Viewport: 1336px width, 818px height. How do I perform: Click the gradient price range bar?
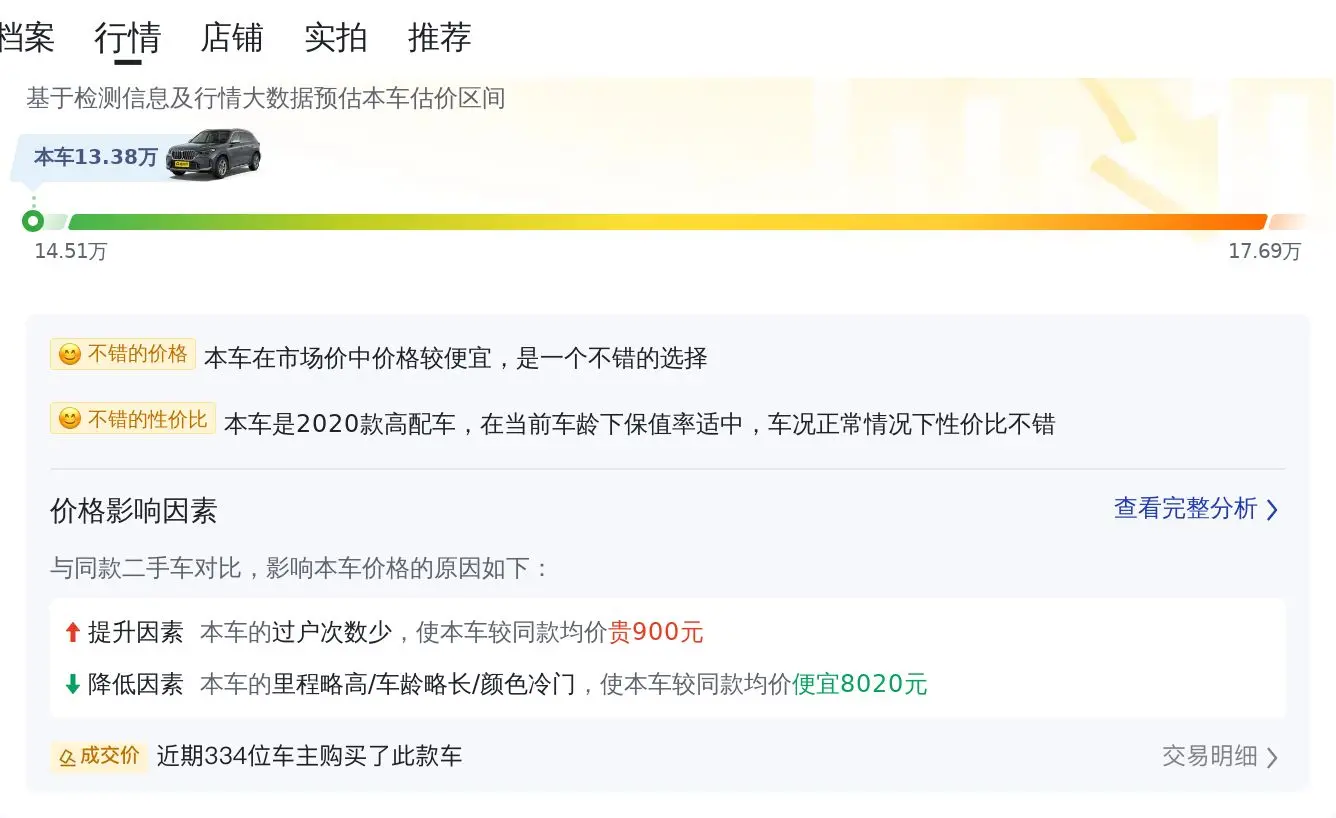pyautogui.click(x=667, y=222)
